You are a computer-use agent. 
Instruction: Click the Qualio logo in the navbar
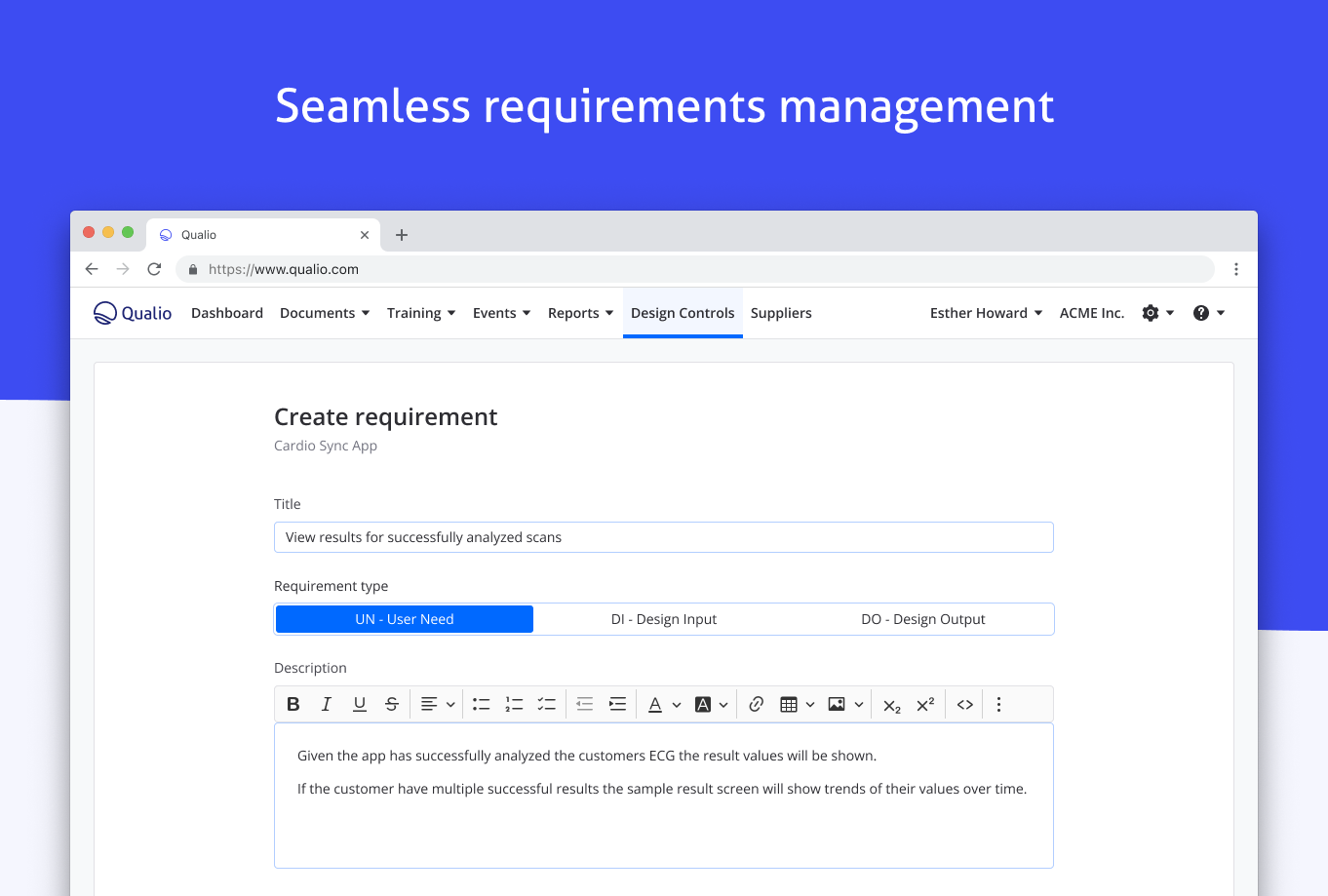tap(133, 313)
